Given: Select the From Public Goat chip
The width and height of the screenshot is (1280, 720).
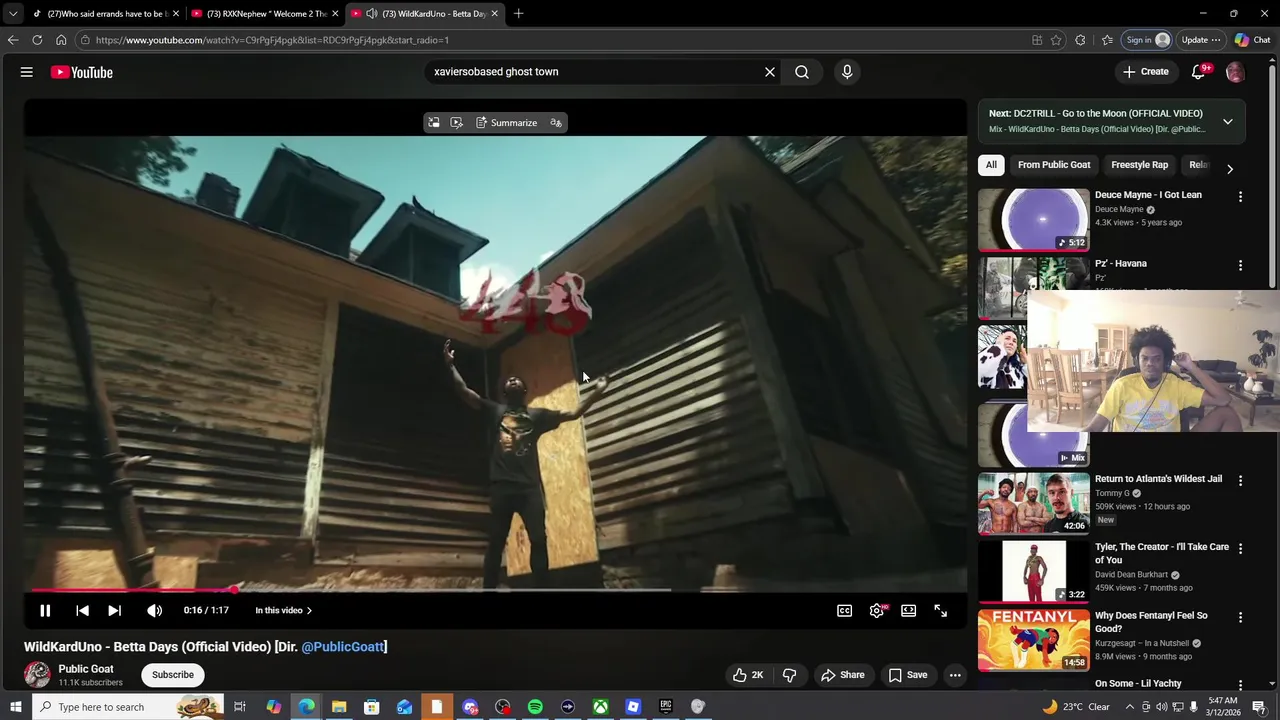Looking at the screenshot, I should (1054, 165).
